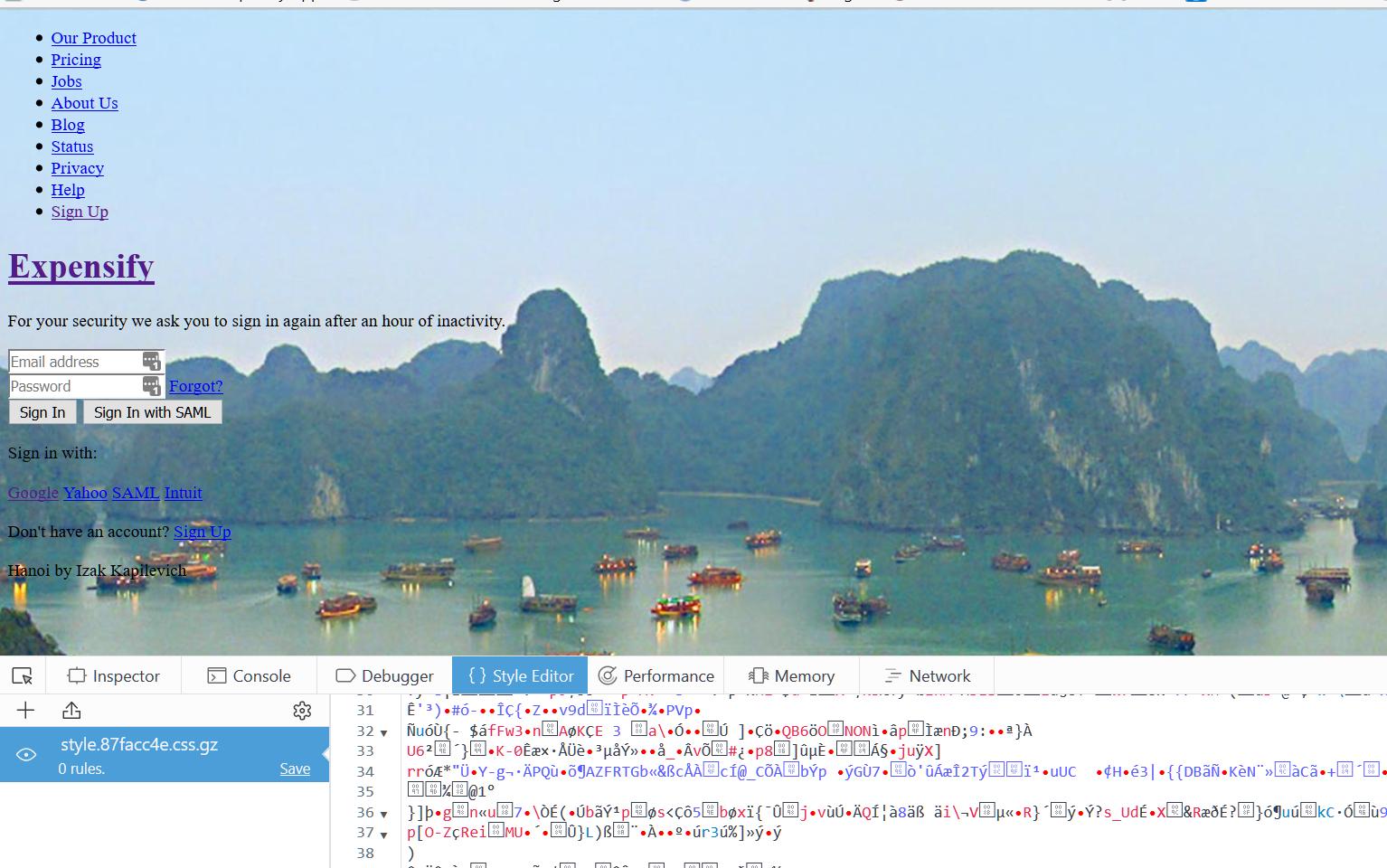Switch to the Inspector tab
This screenshot has height=868, width=1387.
(114, 676)
